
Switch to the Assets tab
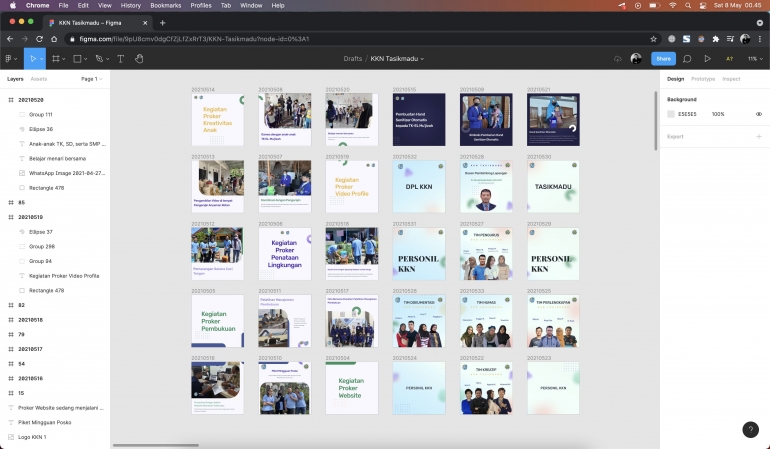39,79
